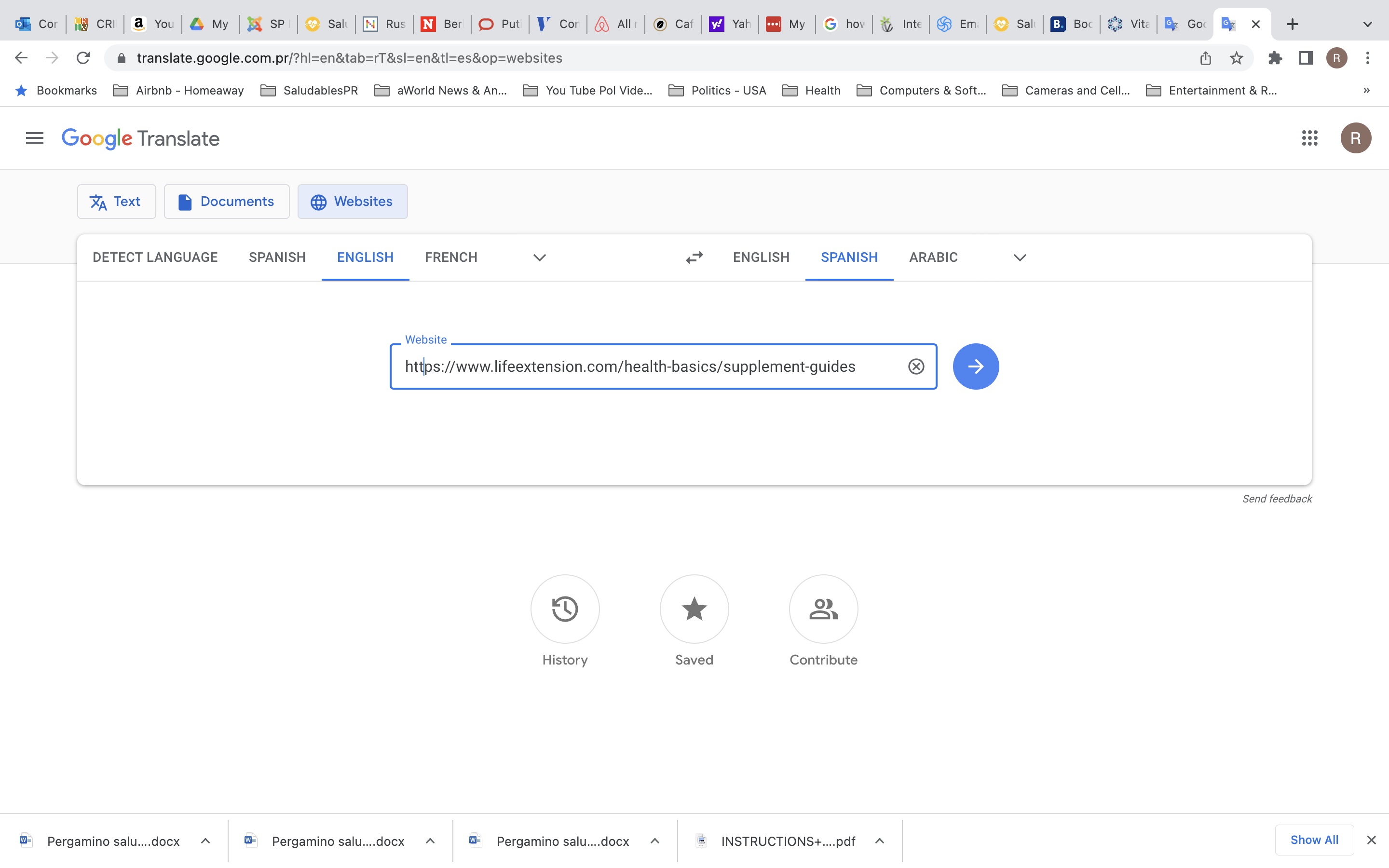The width and height of the screenshot is (1389, 868).
Task: Switch to the Booking.com tab
Action: point(1071,24)
